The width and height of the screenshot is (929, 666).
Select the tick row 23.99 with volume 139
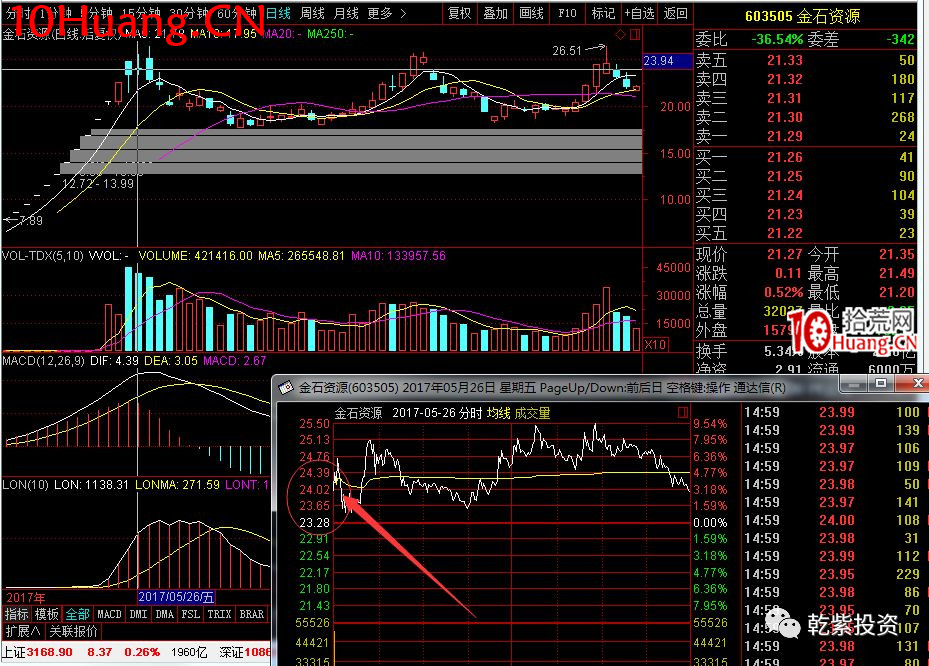832,431
